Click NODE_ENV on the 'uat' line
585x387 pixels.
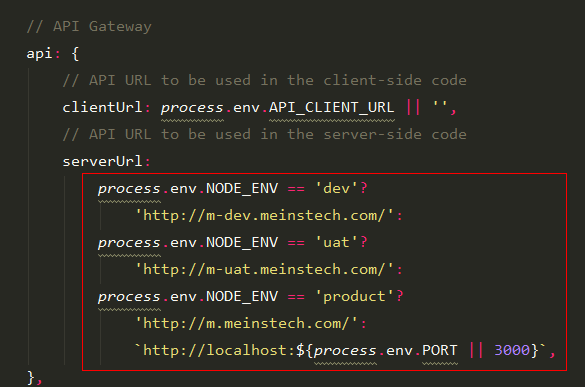(x=242, y=243)
